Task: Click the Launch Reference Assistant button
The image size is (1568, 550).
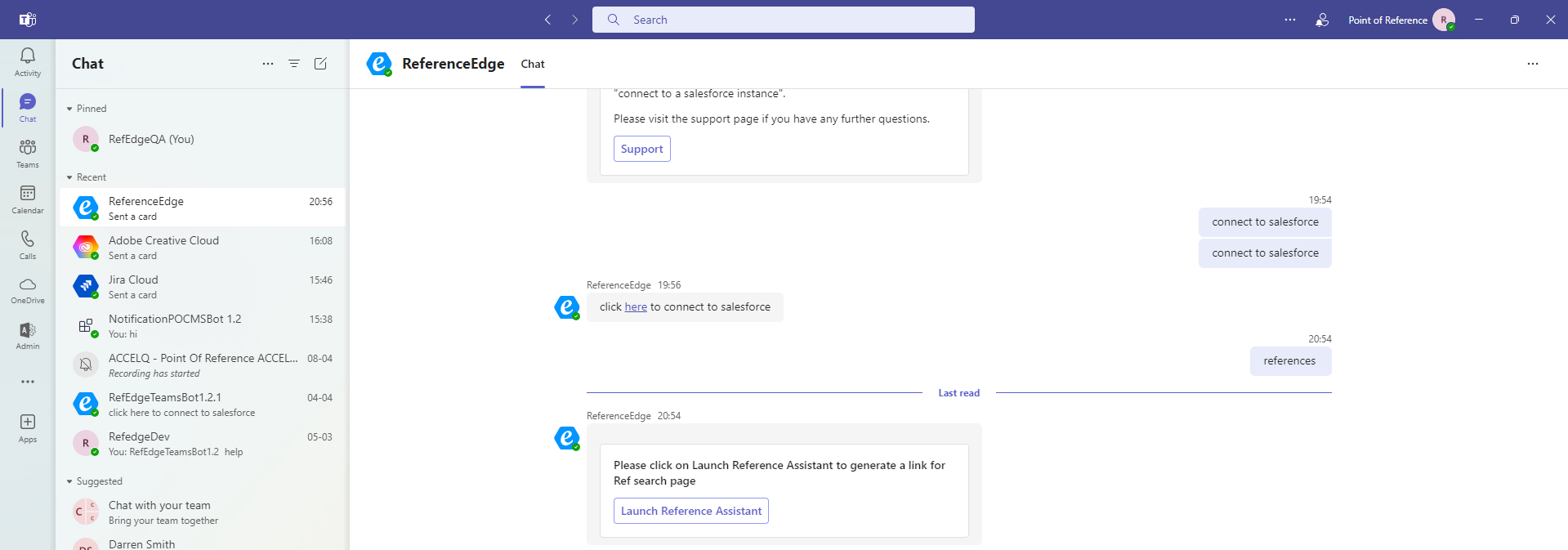Action: (x=690, y=511)
